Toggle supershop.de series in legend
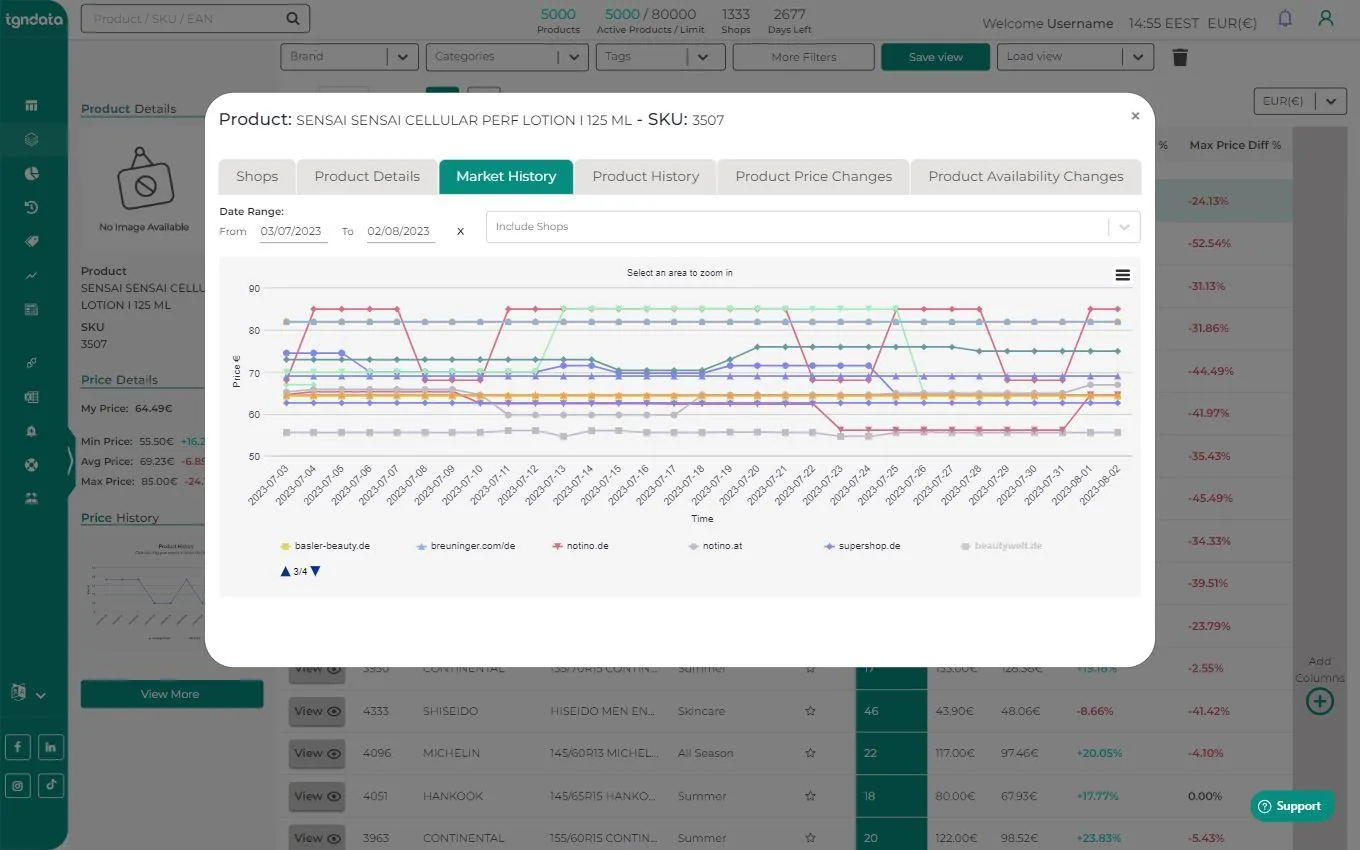The image size is (1360, 850). click(x=862, y=546)
